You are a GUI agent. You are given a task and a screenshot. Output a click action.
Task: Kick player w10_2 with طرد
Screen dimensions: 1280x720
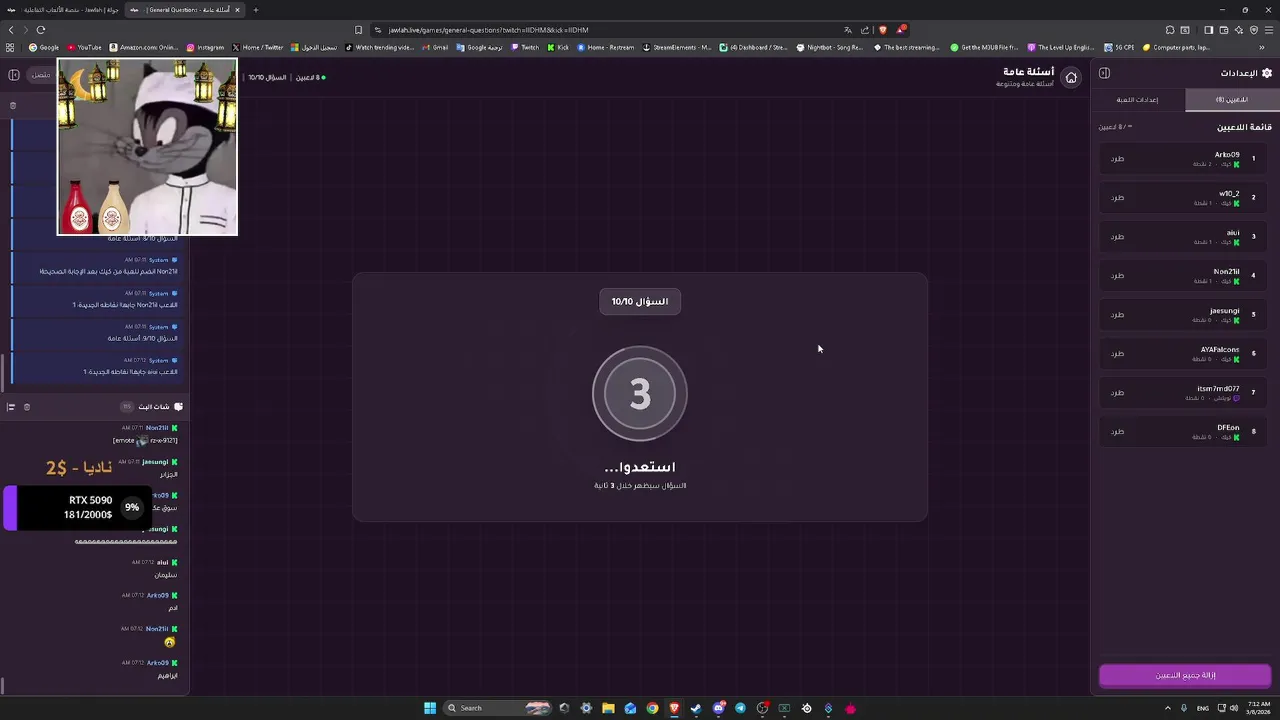click(x=1117, y=198)
